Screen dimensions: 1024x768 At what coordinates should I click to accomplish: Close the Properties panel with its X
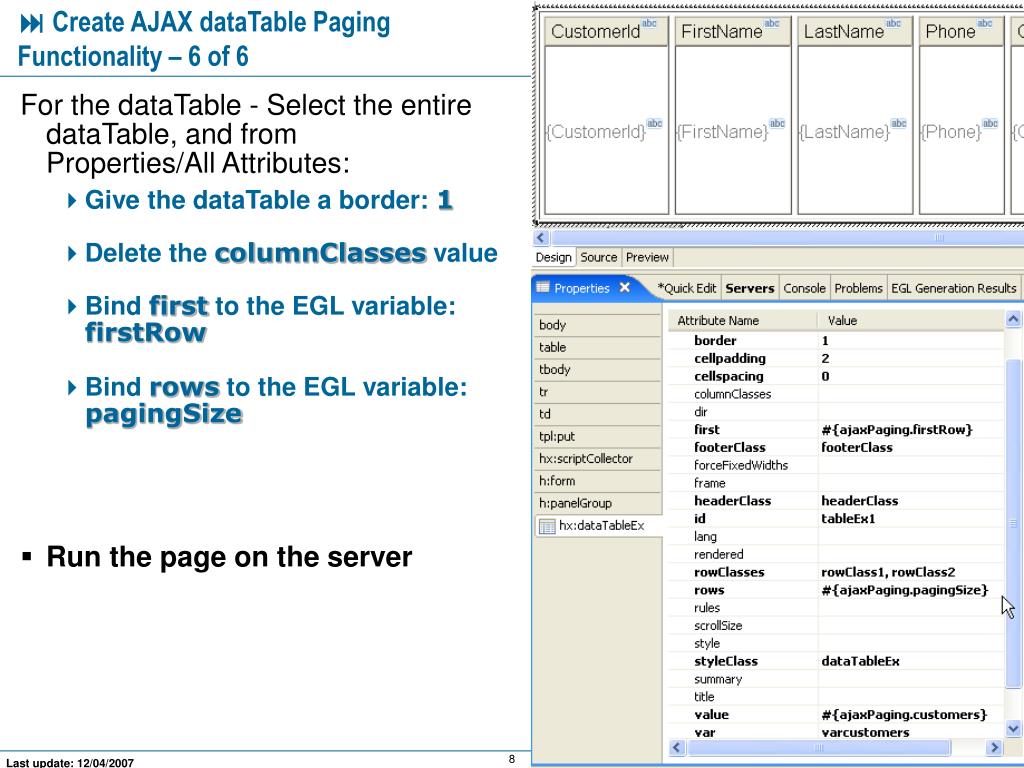click(623, 288)
